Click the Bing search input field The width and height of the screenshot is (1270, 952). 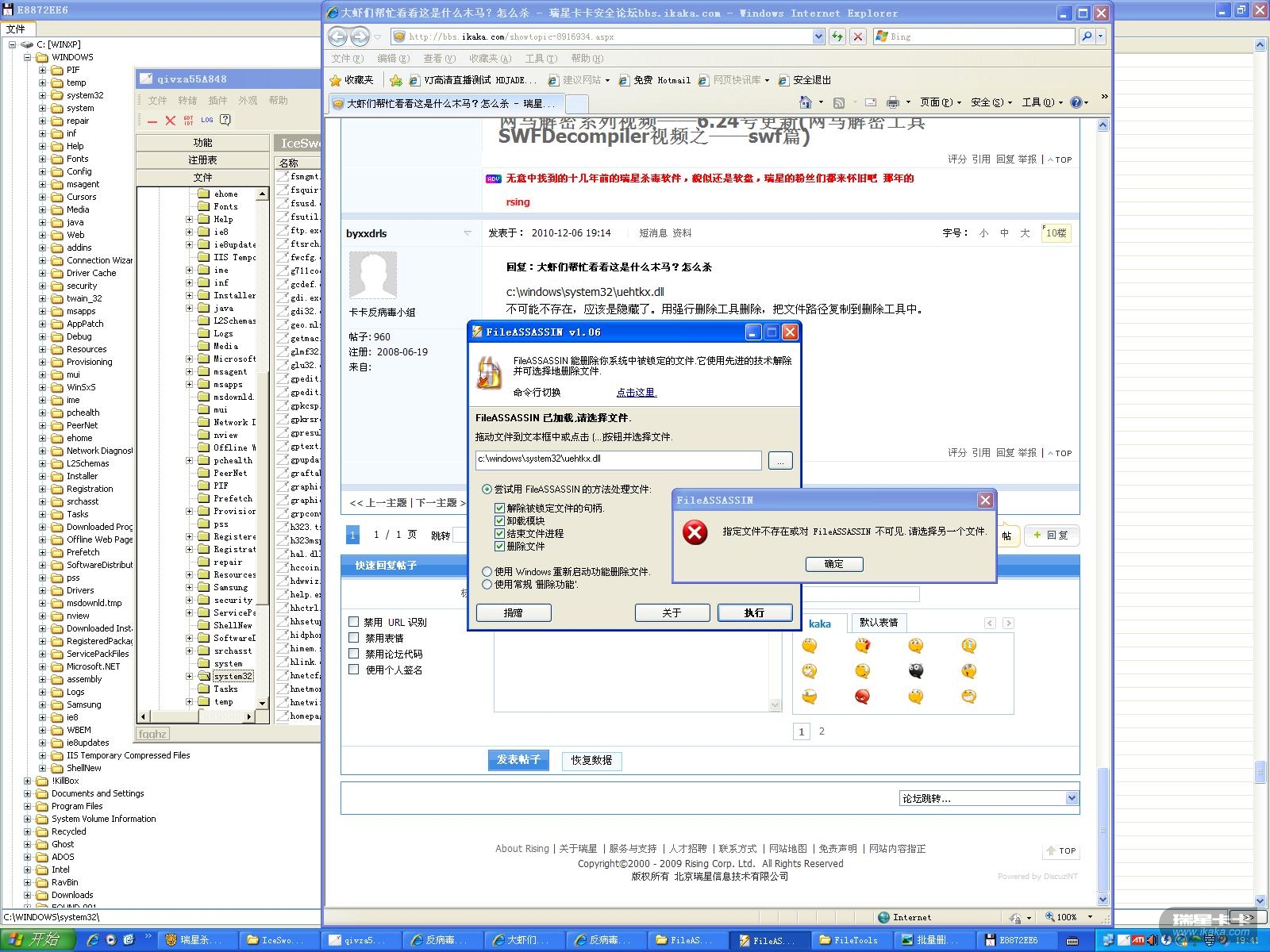(974, 36)
